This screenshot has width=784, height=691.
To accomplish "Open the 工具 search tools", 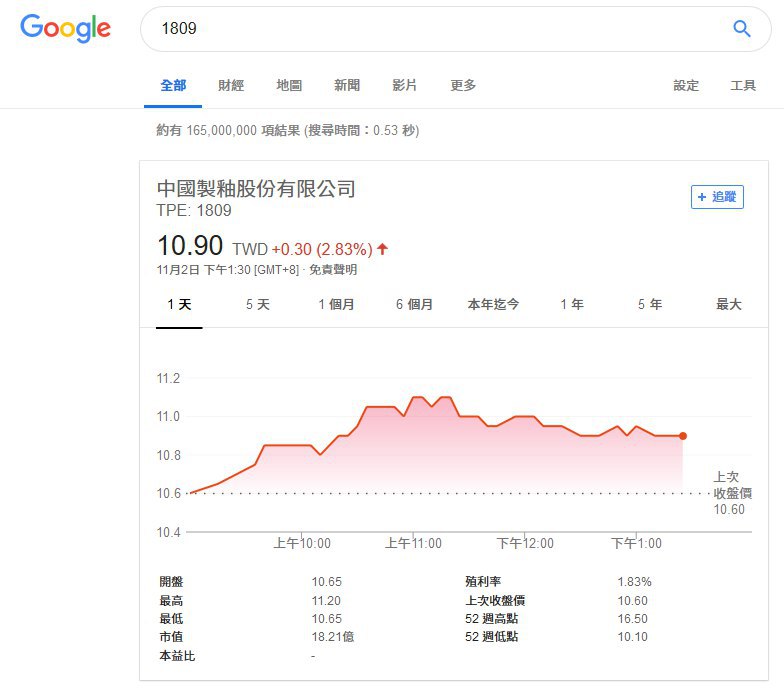I will pos(743,86).
